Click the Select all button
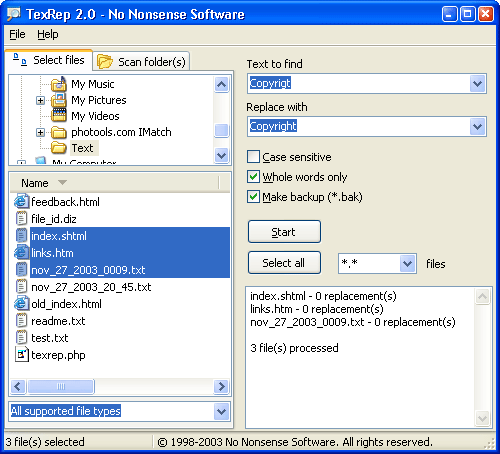Image resolution: width=500 pixels, height=454 pixels. tap(284, 263)
